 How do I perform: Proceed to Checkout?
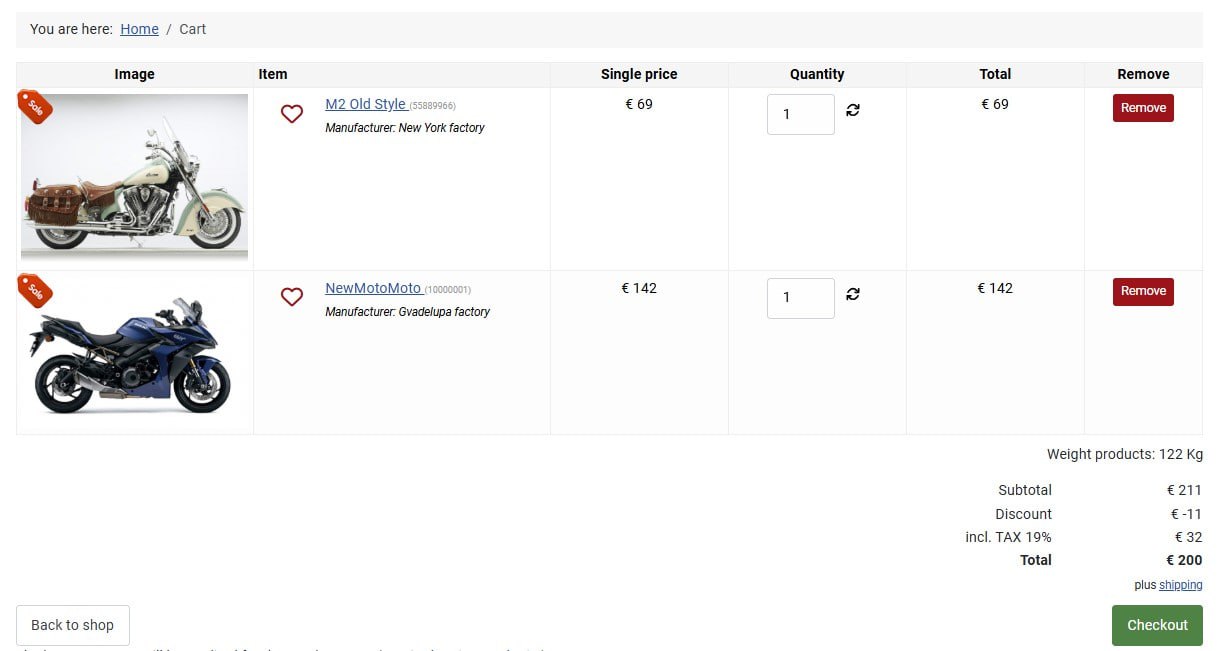click(x=1157, y=625)
